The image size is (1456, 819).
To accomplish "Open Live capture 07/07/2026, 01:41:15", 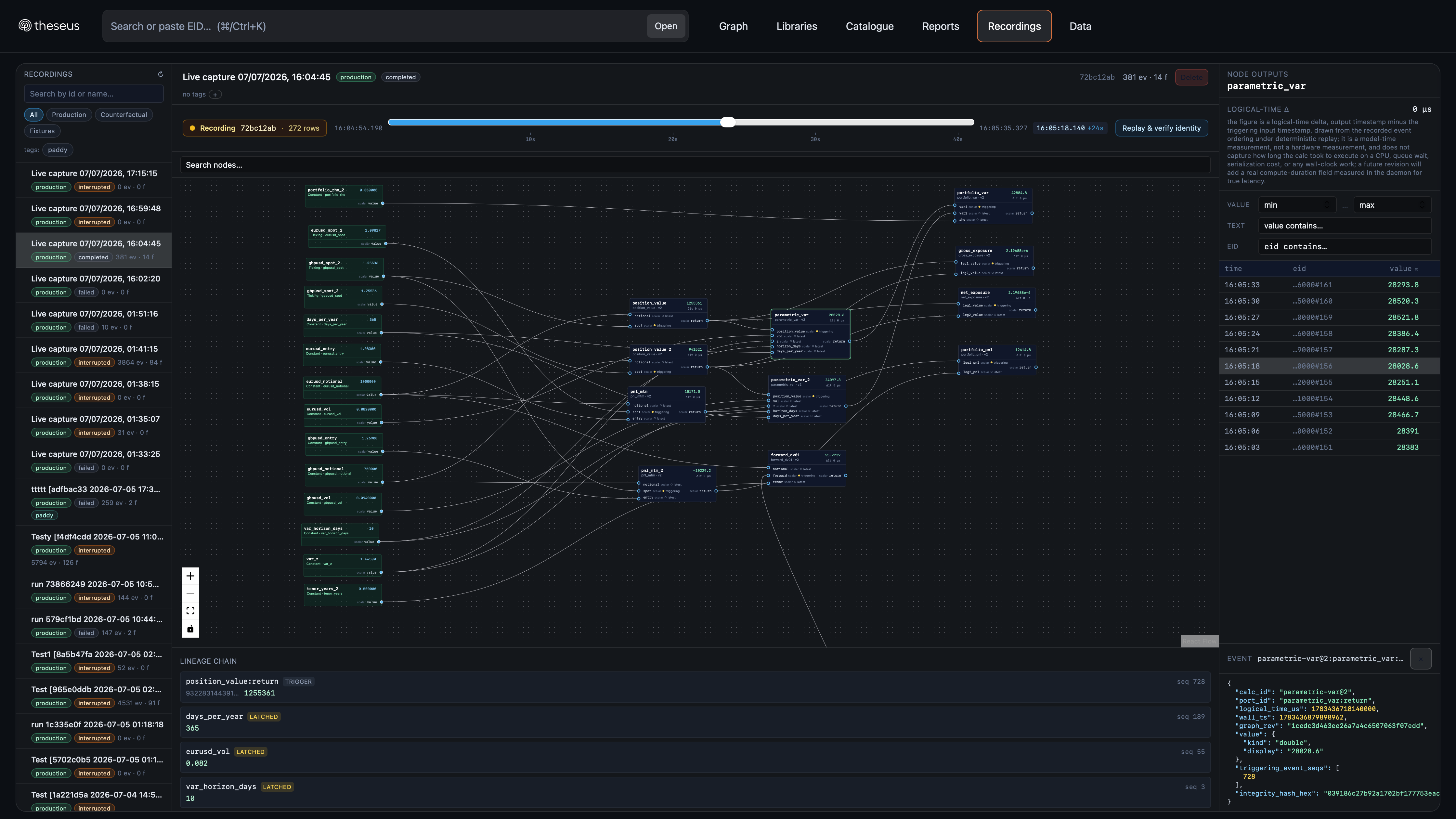I will 94,355.
